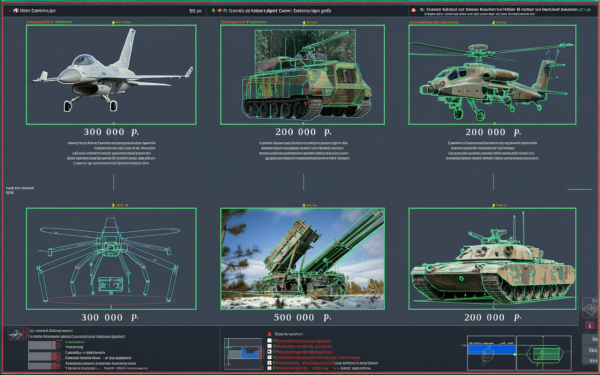Click the small red square badge on right sidebar
The height and width of the screenshot is (375, 600).
[x=590, y=325]
